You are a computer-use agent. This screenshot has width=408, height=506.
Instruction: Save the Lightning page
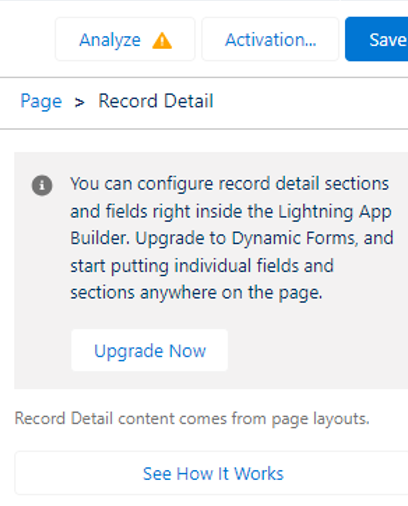tap(377, 39)
